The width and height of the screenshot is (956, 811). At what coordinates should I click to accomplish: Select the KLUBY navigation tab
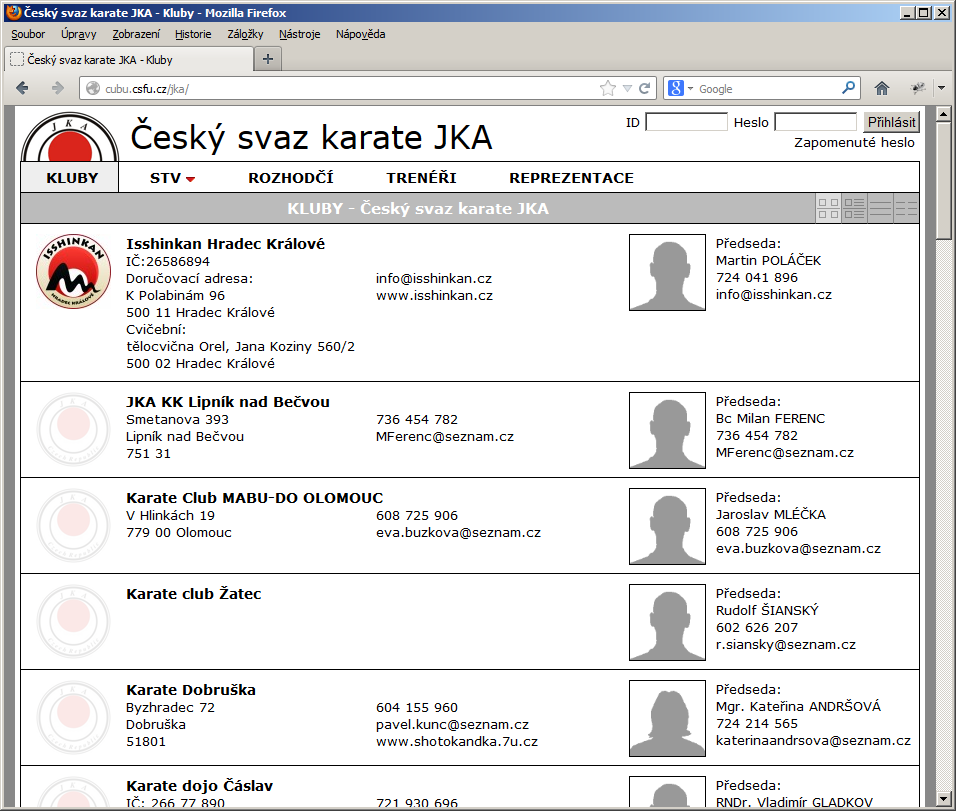click(70, 177)
